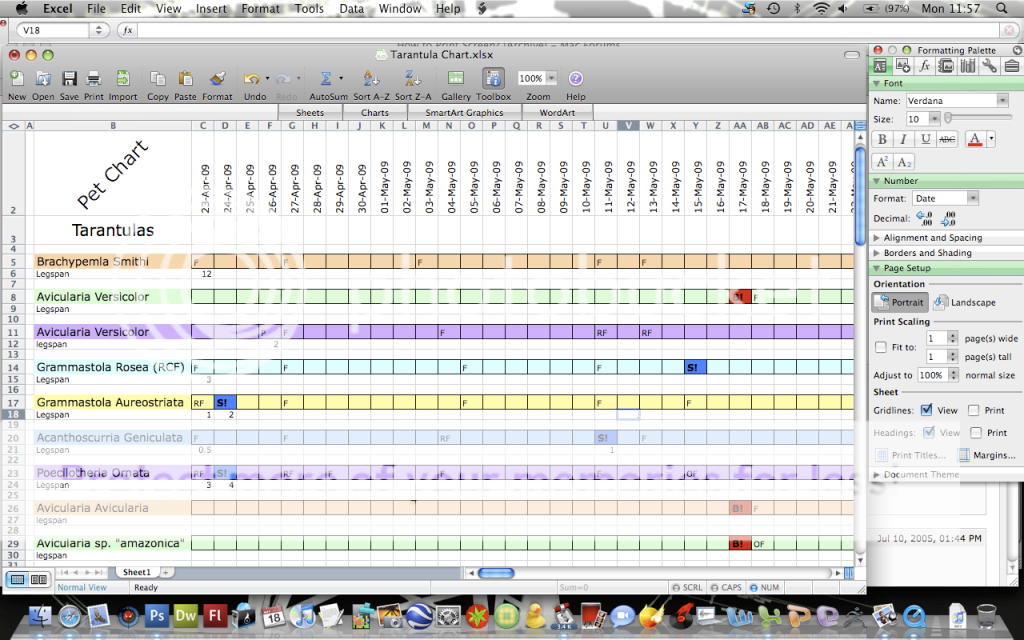This screenshot has height=640, width=1024.
Task: Click the Format Painter brush icon
Action: 217,78
